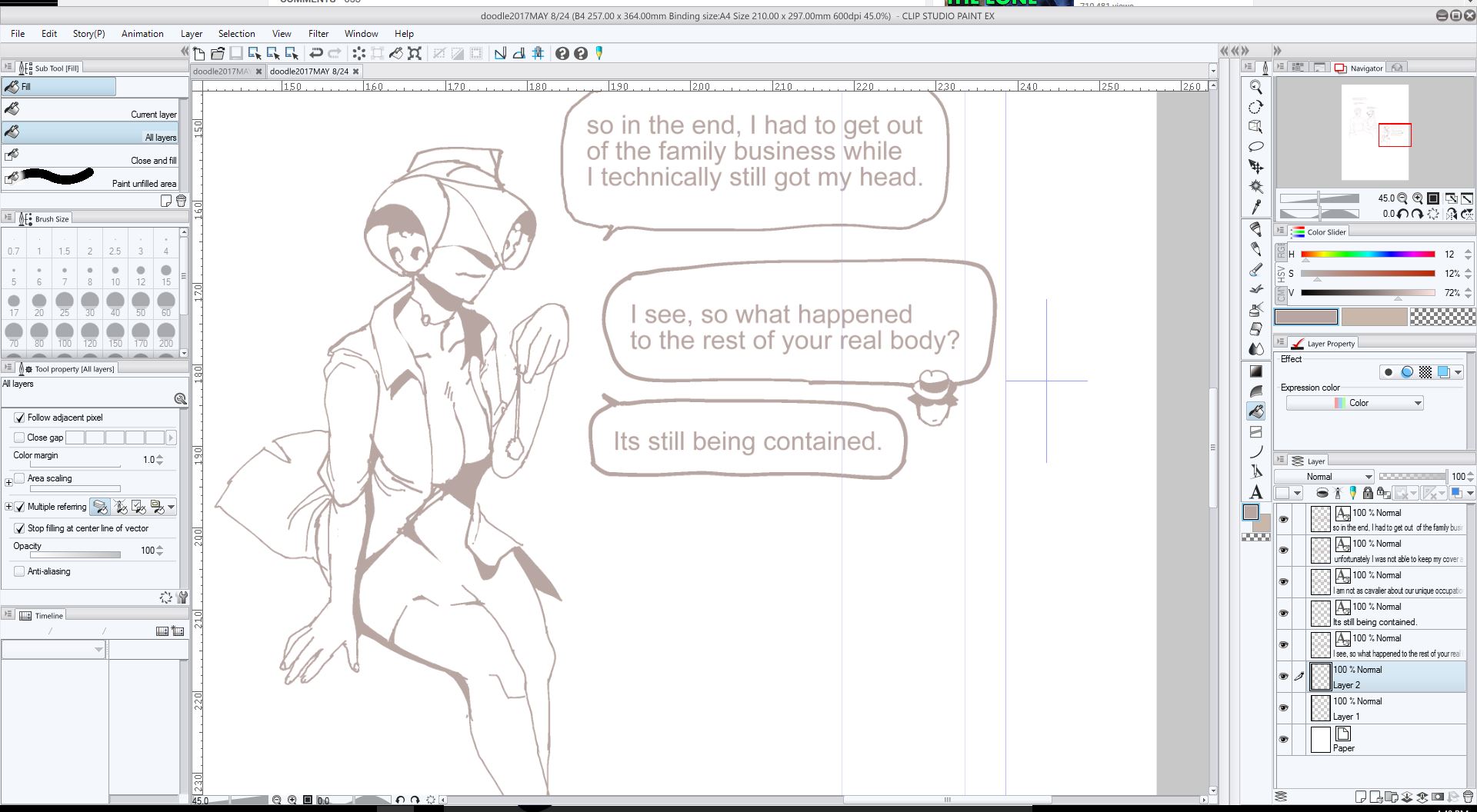Screen dimensions: 1477x812
Task: Select Layer 2 in the layer list
Action: [1388, 677]
